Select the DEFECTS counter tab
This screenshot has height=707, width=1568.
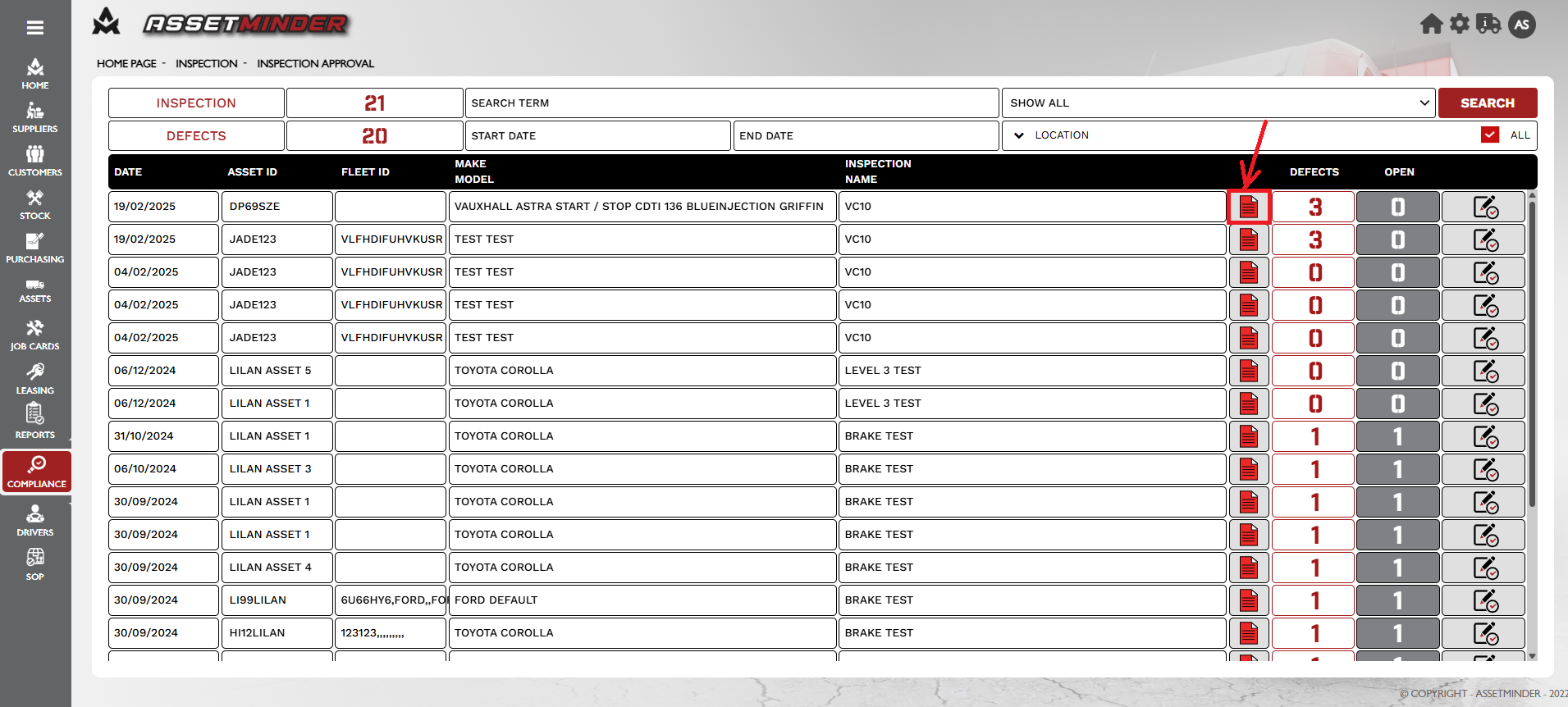point(196,136)
